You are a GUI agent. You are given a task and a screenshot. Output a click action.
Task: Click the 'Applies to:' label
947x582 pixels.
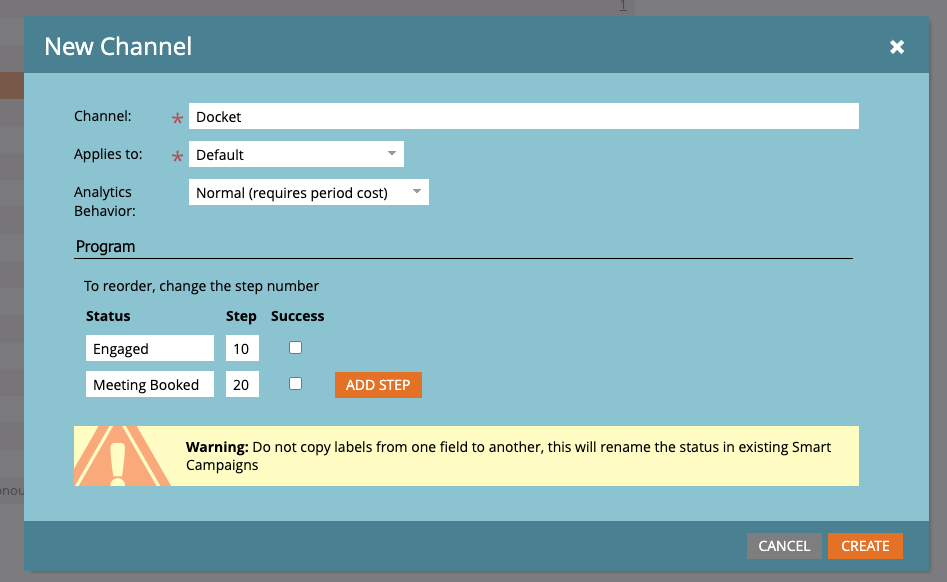(x=108, y=154)
